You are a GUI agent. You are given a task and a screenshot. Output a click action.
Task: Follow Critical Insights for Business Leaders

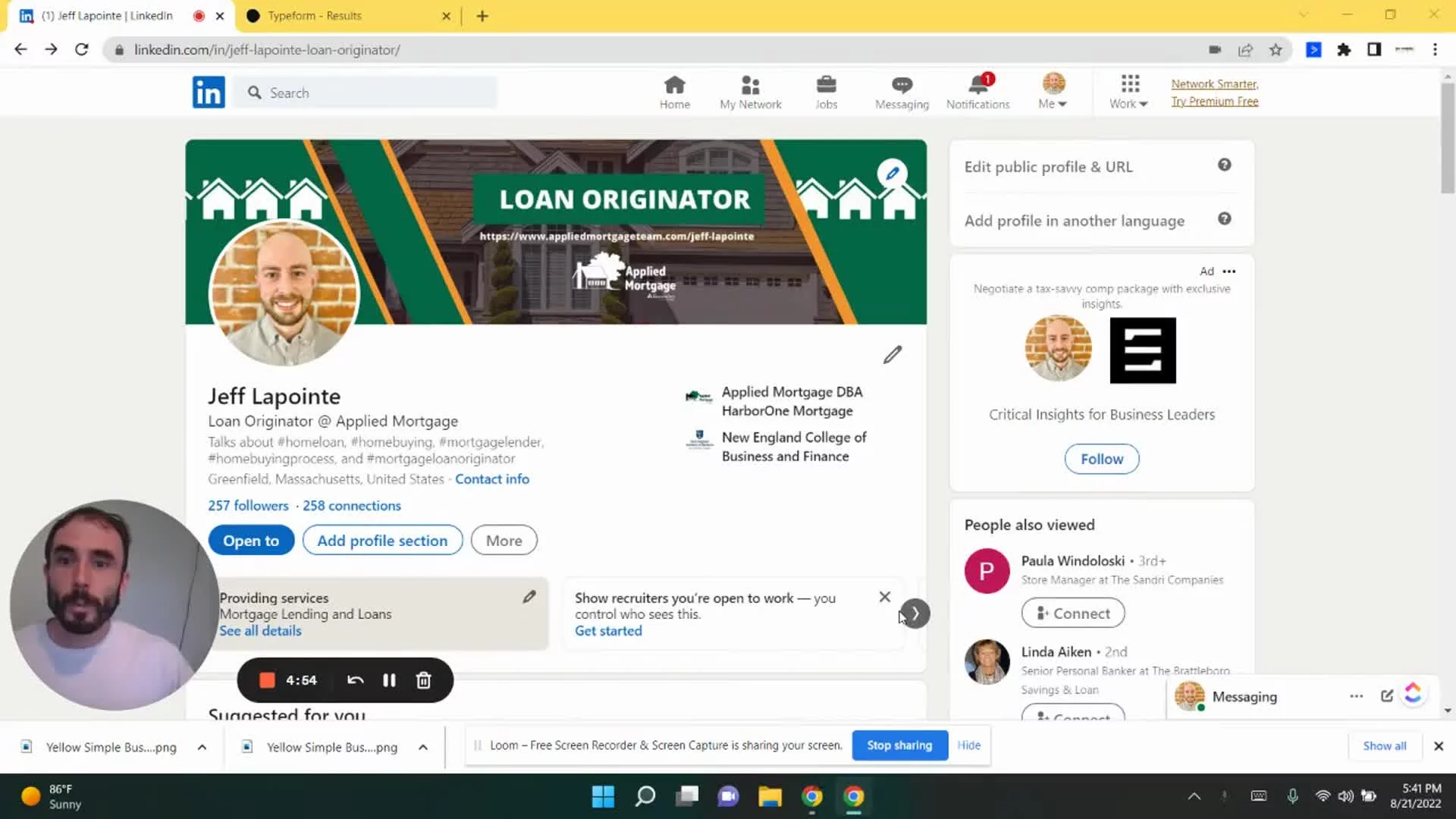(1101, 459)
